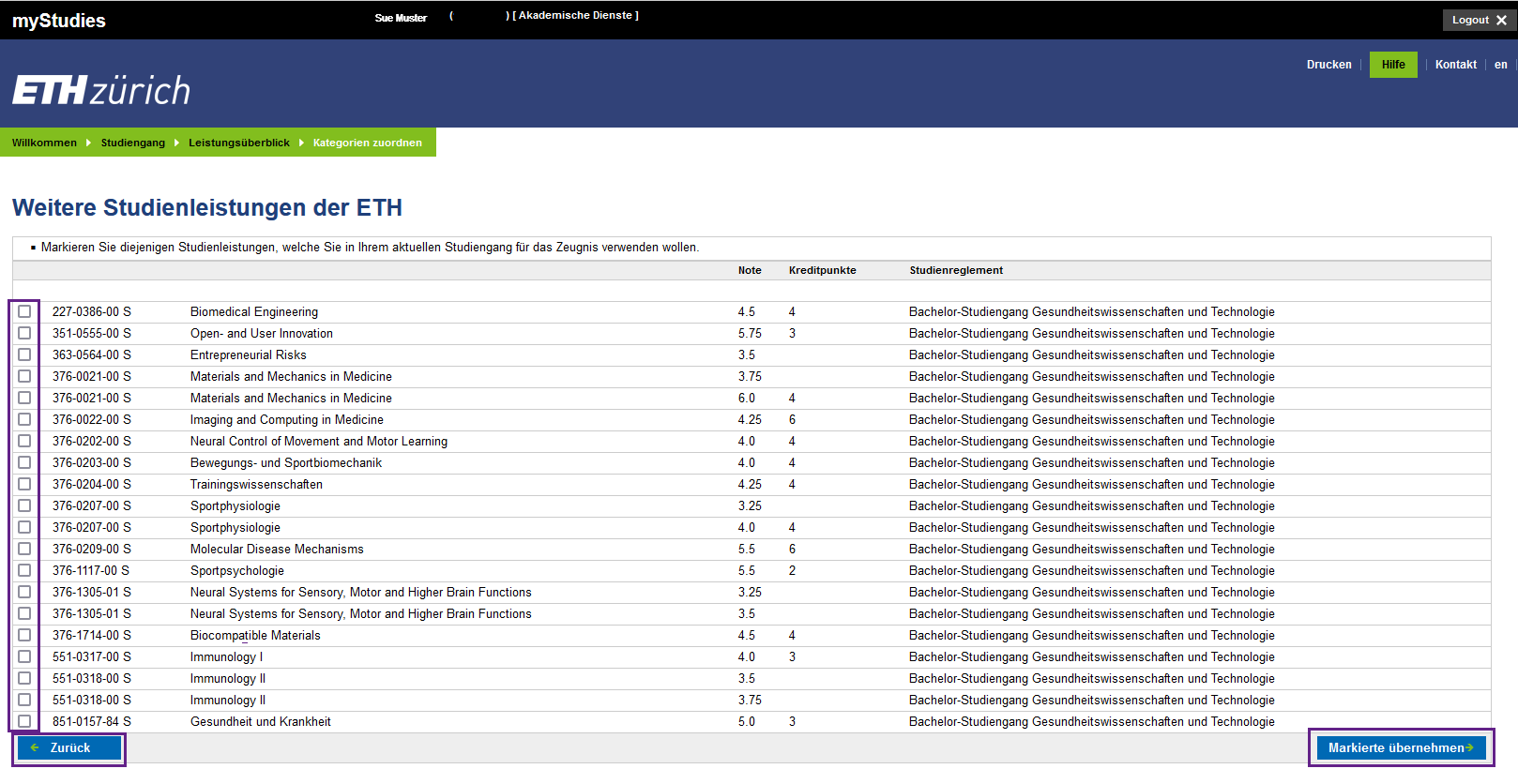Tick the Biocompatible Materials checkbox
The image size is (1518, 784).
pos(24,635)
